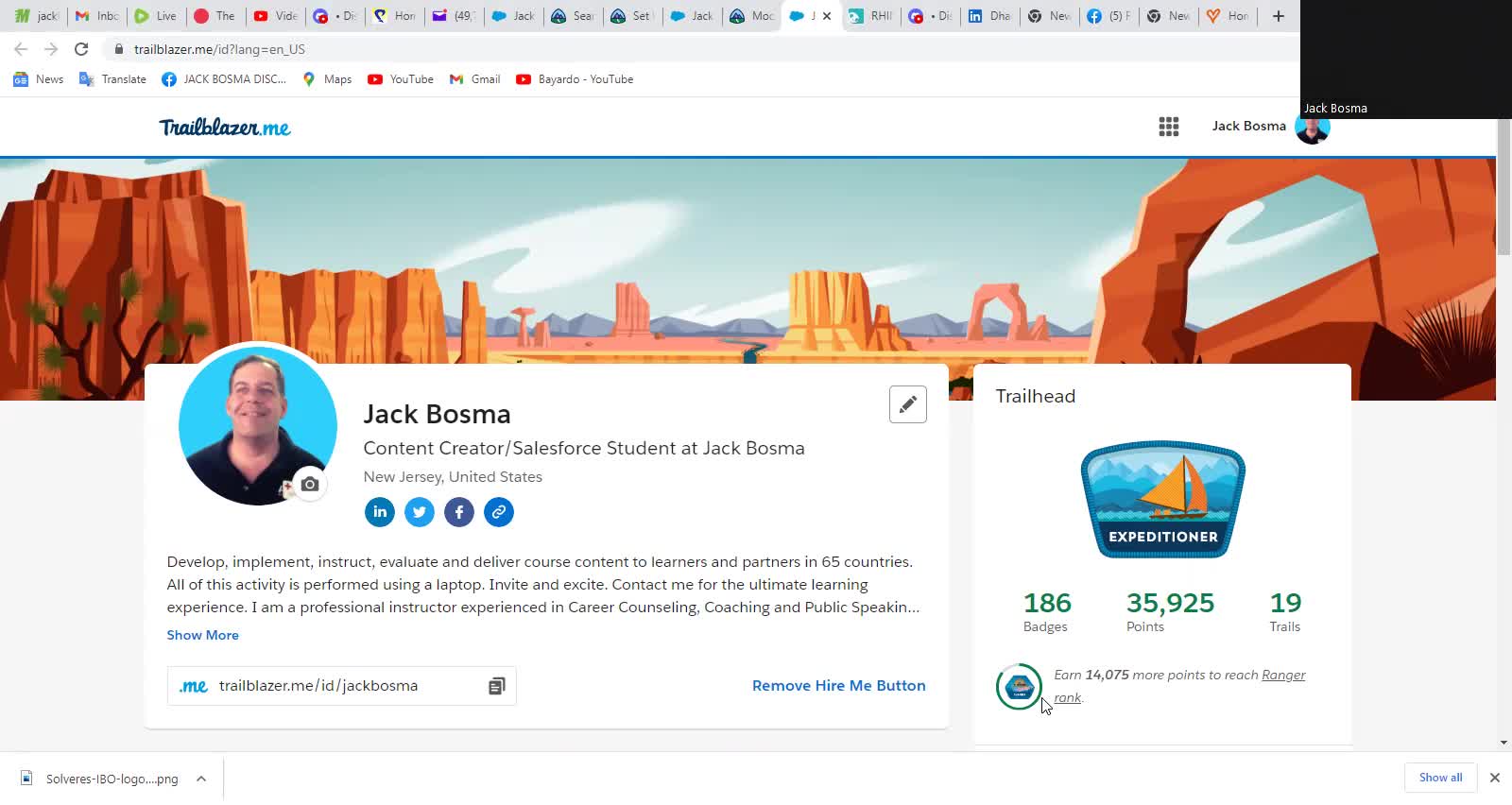Expand bio with Show More
1512x805 pixels.
202,635
